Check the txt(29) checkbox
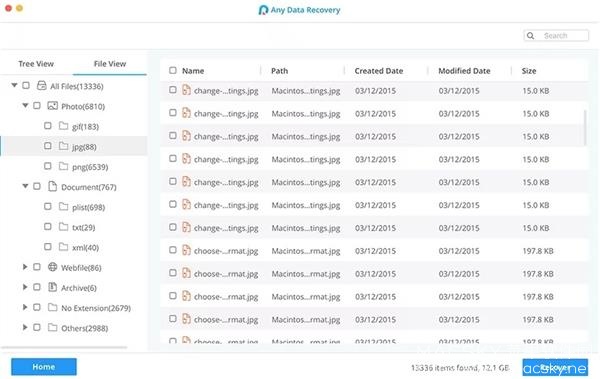 47,227
